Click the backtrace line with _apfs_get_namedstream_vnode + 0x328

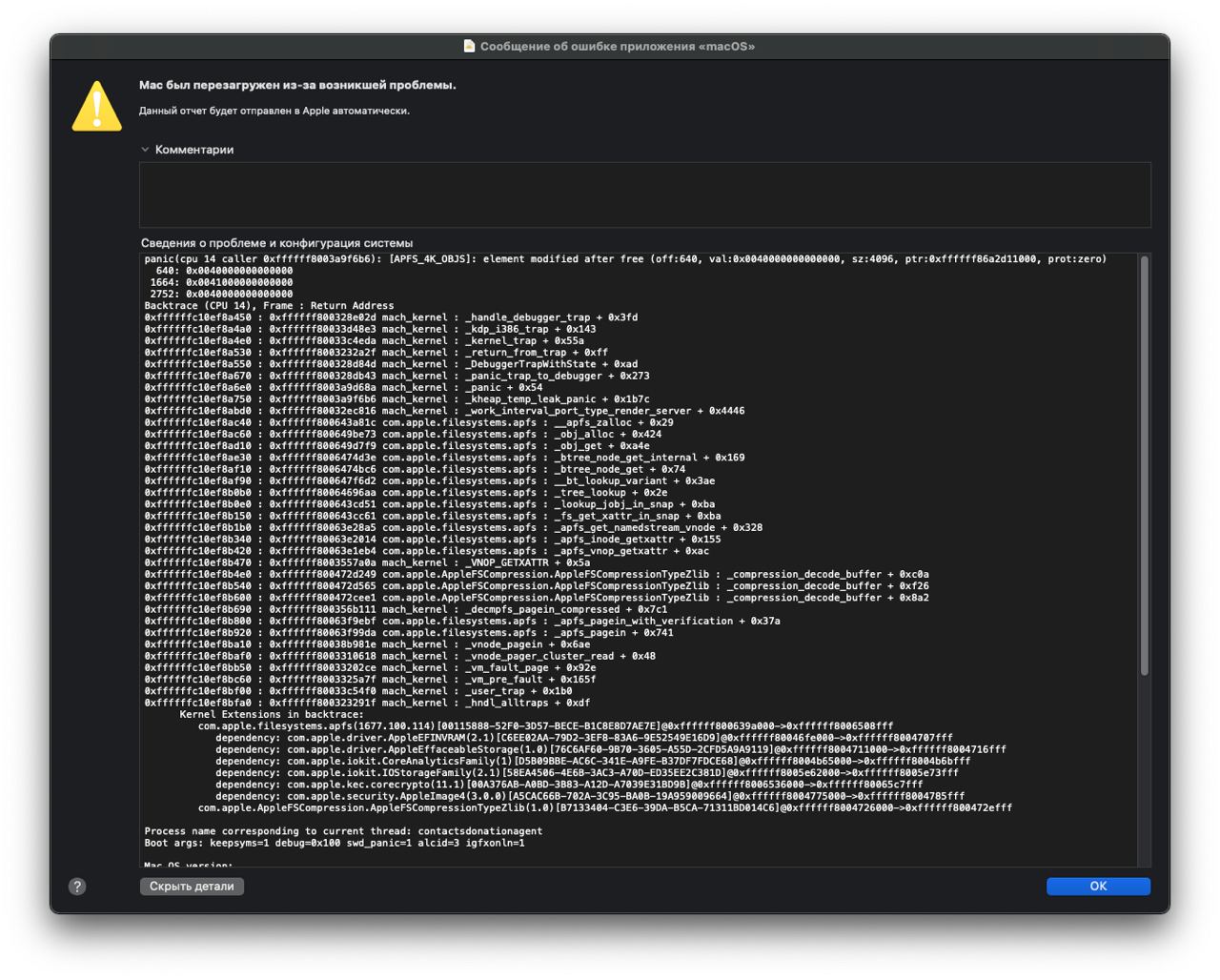454,527
